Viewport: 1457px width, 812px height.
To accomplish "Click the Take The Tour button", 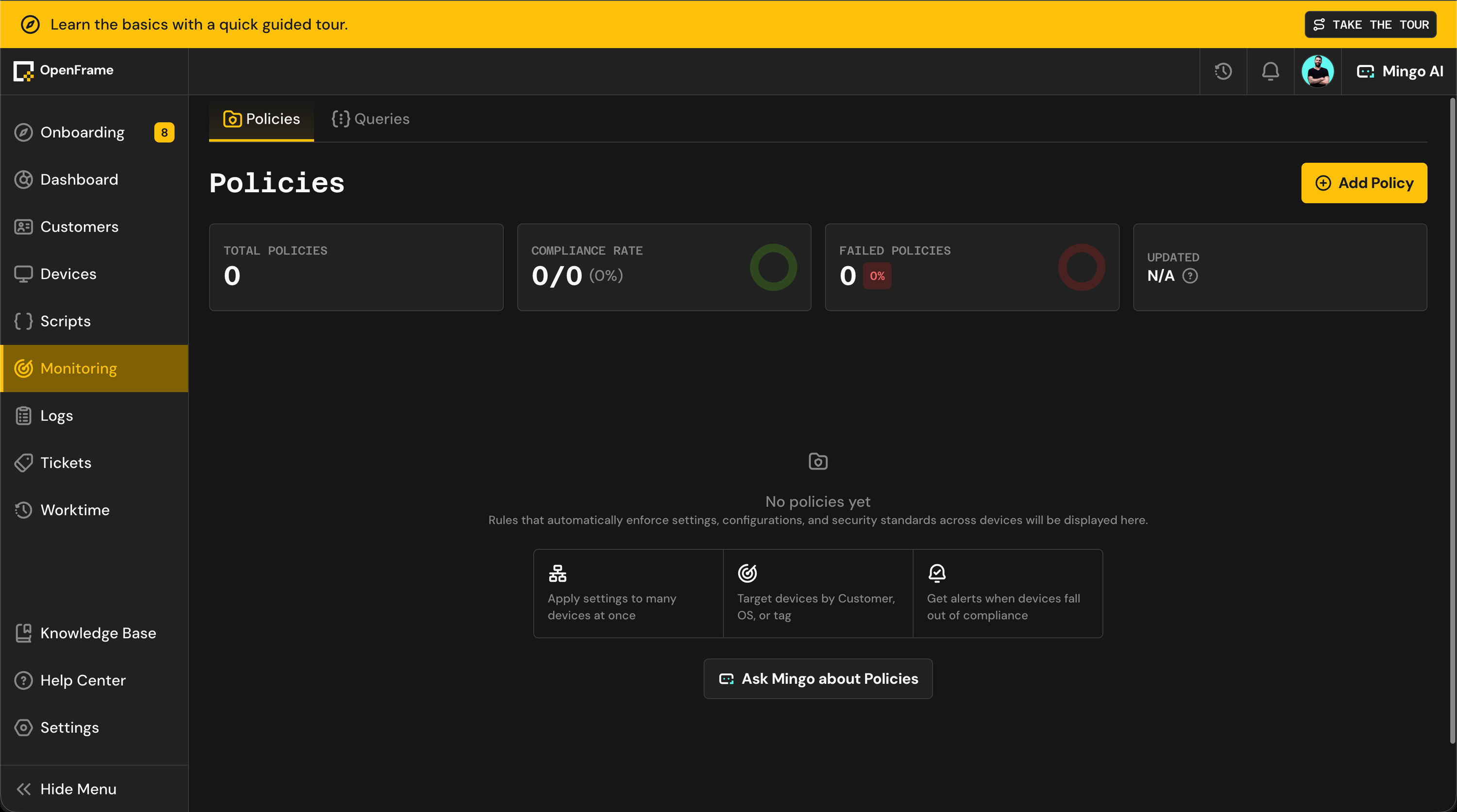I will 1371,24.
